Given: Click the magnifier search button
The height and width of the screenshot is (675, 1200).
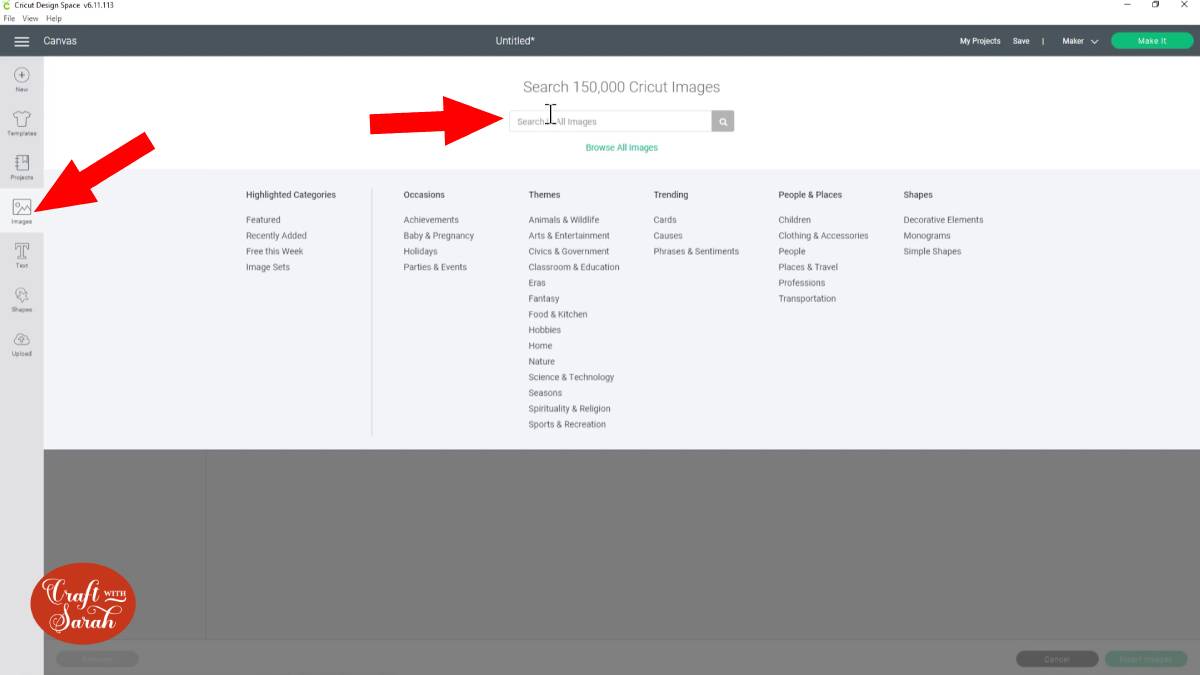Looking at the screenshot, I should tap(723, 121).
